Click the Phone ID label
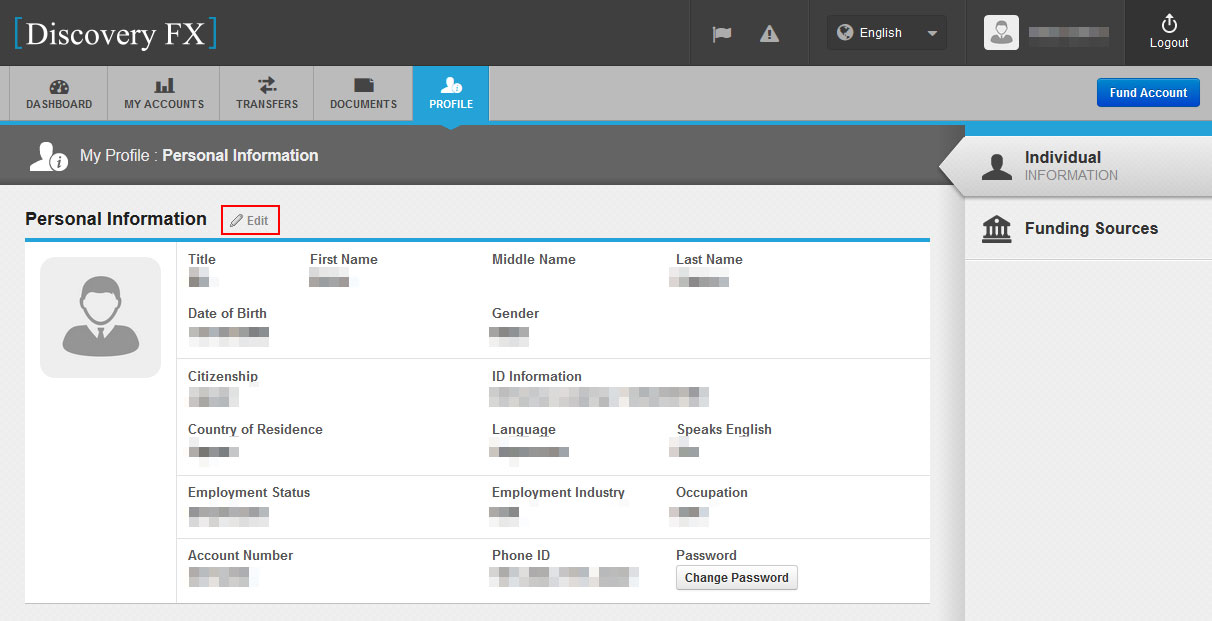The width and height of the screenshot is (1212, 621). tap(521, 555)
